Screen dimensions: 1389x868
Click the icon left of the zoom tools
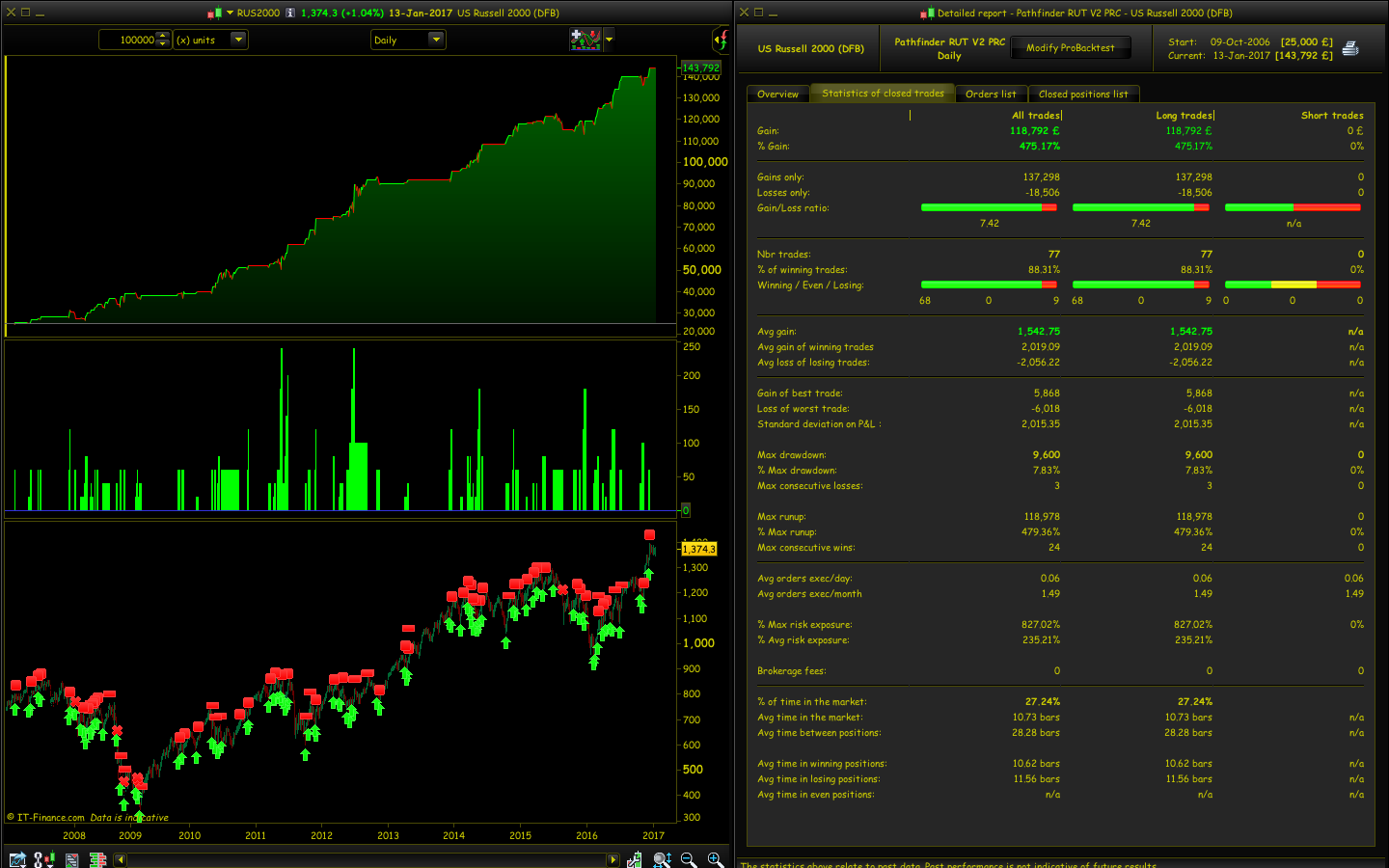click(634, 859)
